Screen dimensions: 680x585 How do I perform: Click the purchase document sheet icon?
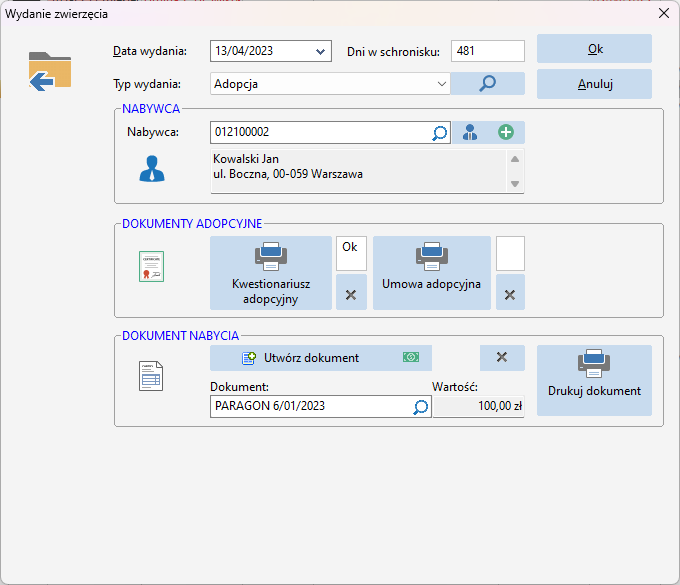[x=151, y=376]
